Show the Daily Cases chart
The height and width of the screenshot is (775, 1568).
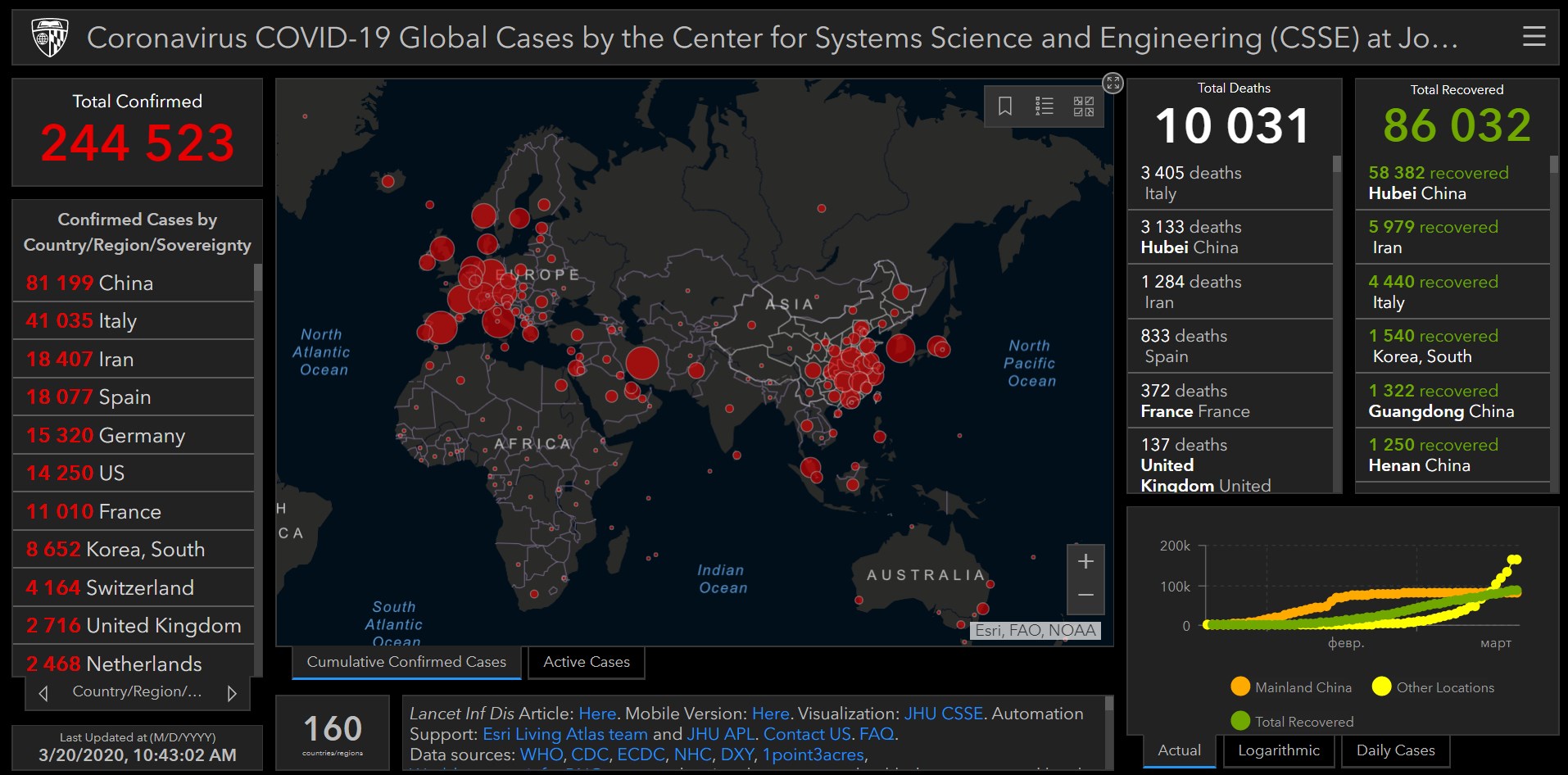1395,750
